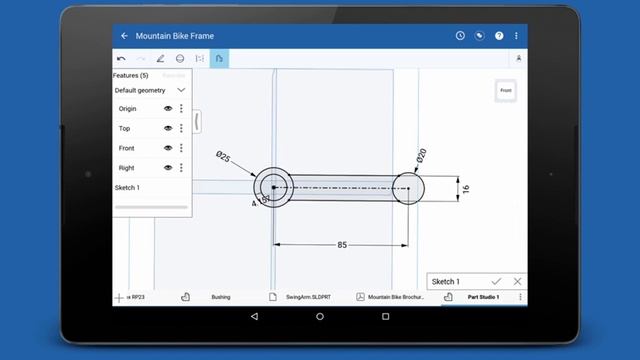The height and width of the screenshot is (360, 640).
Task: Select the 16 height dimension
Action: tap(466, 189)
